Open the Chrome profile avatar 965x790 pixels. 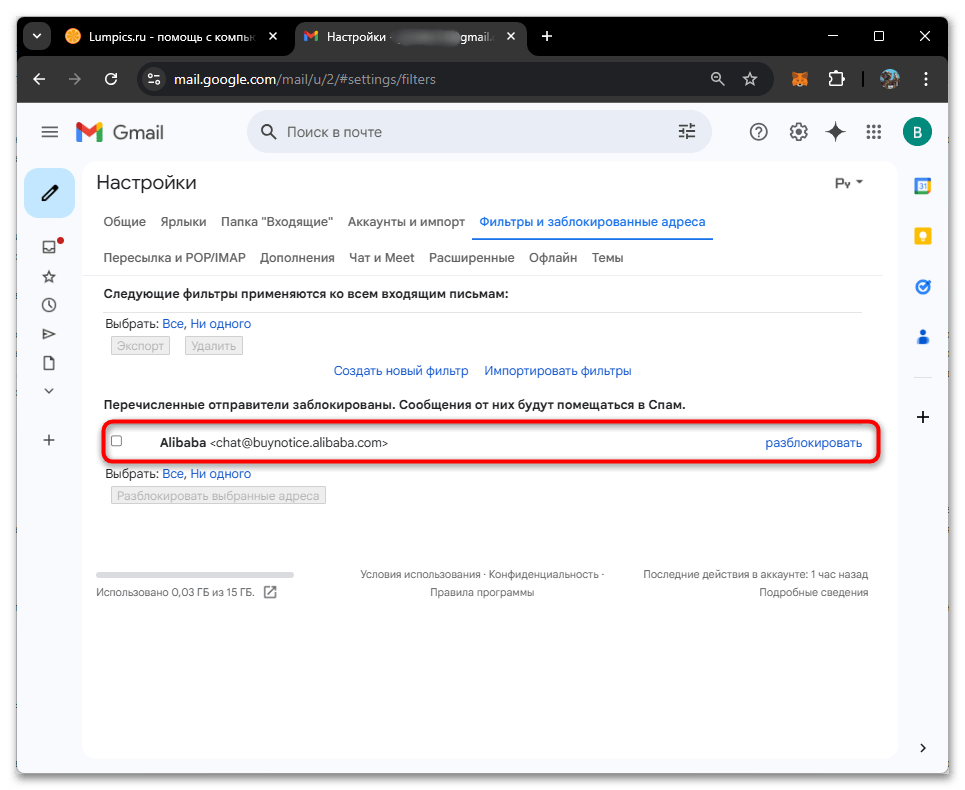tap(889, 79)
